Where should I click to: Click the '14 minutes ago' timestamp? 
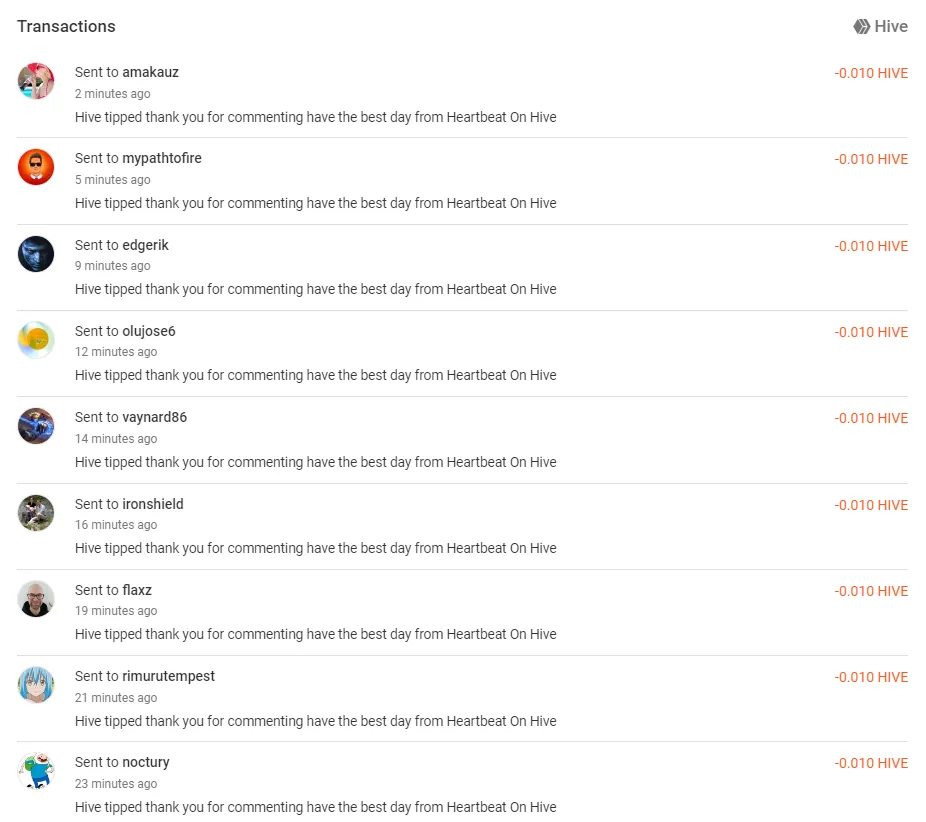pyautogui.click(x=116, y=439)
